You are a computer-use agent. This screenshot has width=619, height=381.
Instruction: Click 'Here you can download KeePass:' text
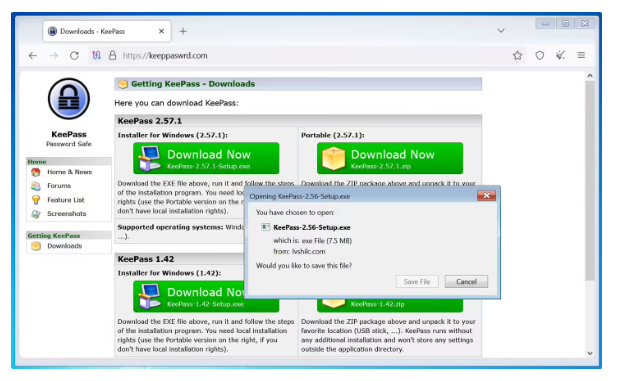tap(176, 103)
